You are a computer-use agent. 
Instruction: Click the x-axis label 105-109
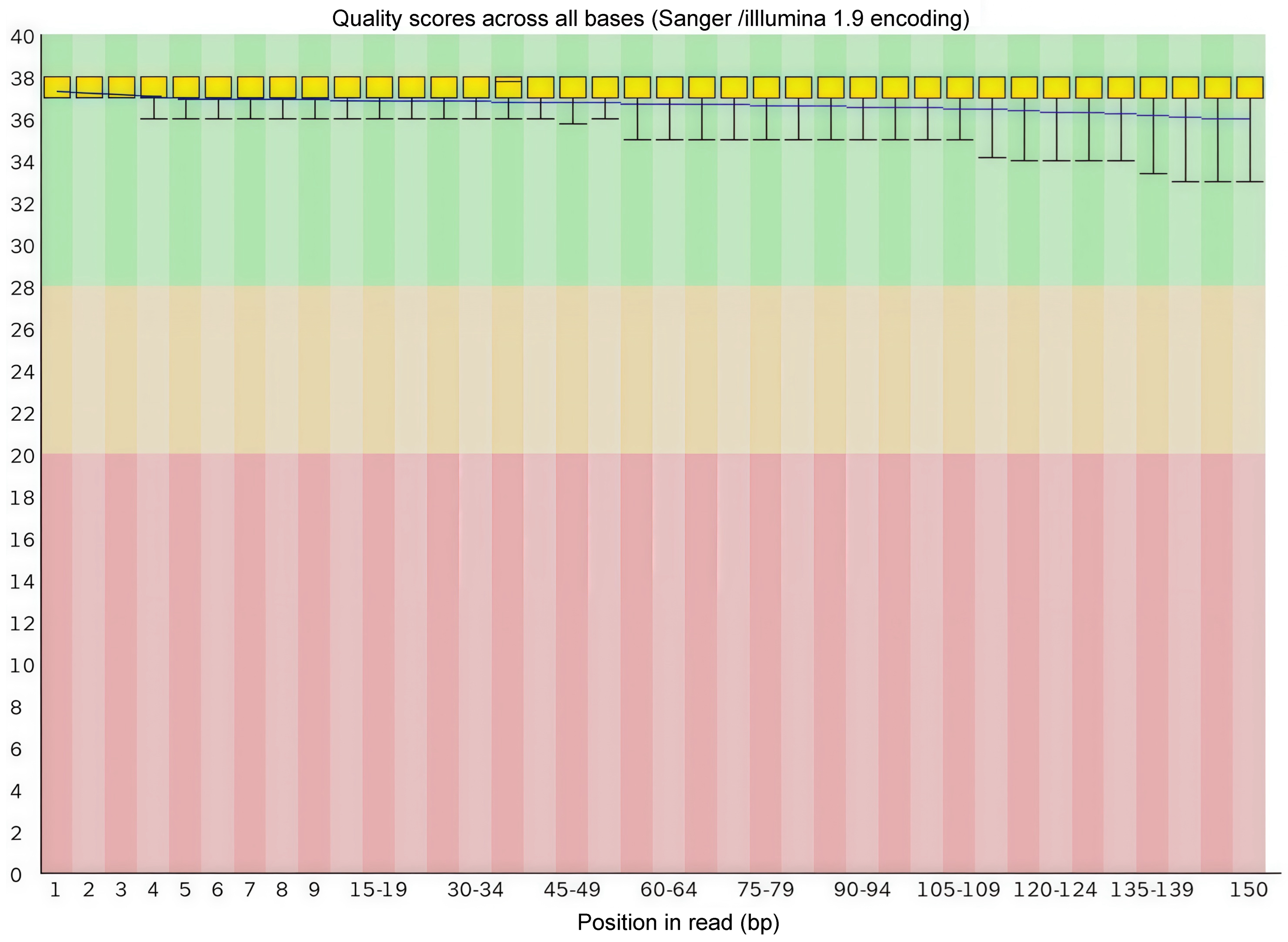pyautogui.click(x=959, y=890)
